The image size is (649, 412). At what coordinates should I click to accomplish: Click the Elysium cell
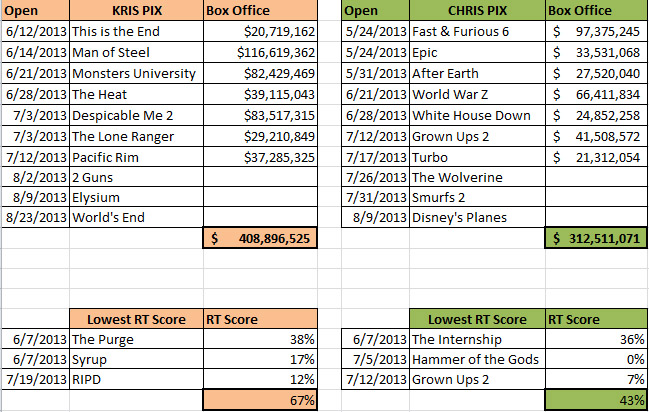point(137,198)
